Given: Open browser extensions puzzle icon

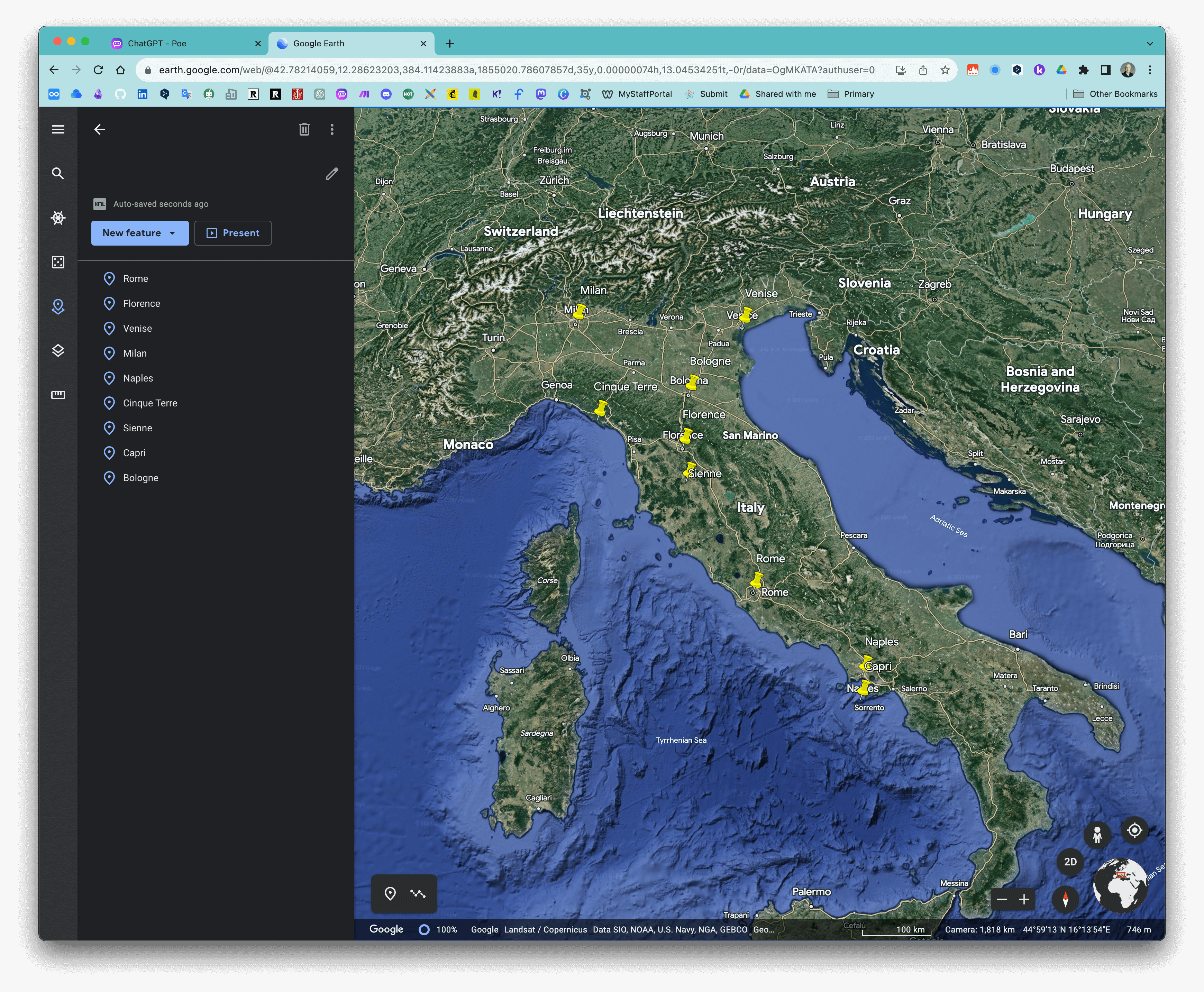Looking at the screenshot, I should (x=1084, y=70).
